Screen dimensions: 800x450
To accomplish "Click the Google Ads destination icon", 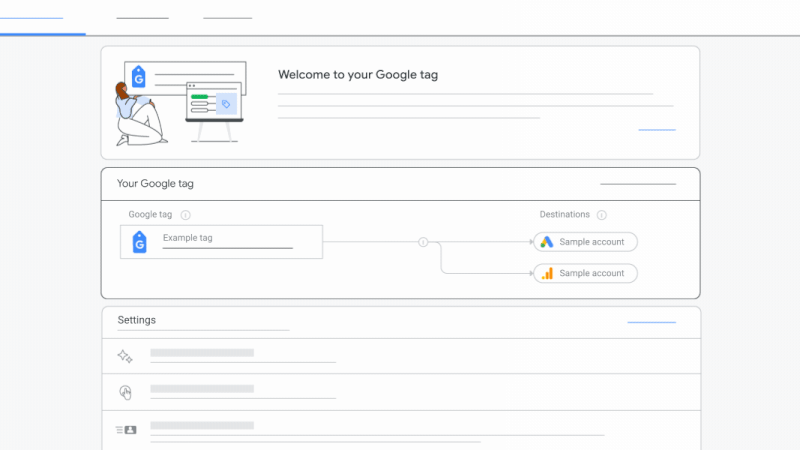I will click(x=546, y=242).
